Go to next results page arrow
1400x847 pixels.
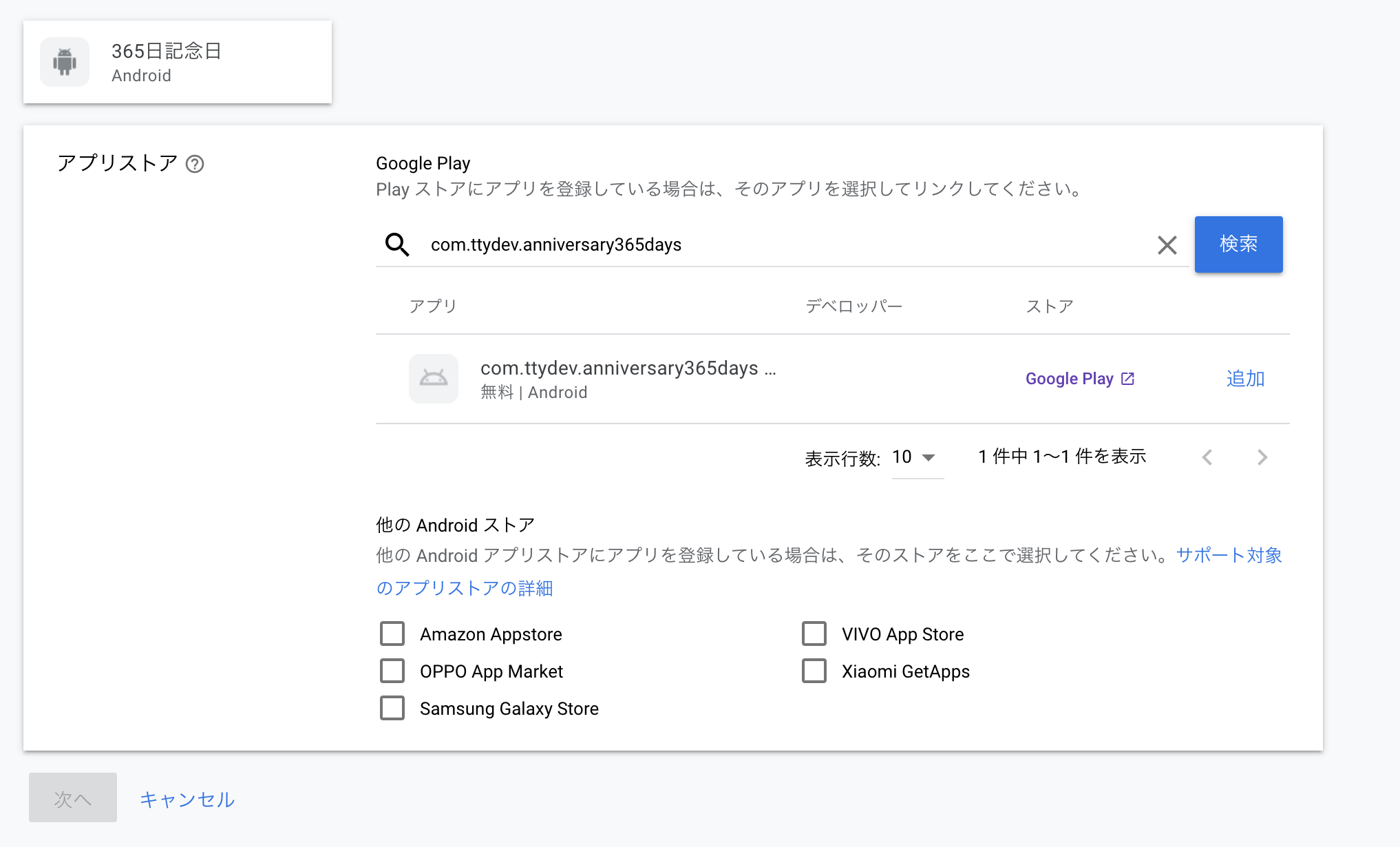(1262, 457)
